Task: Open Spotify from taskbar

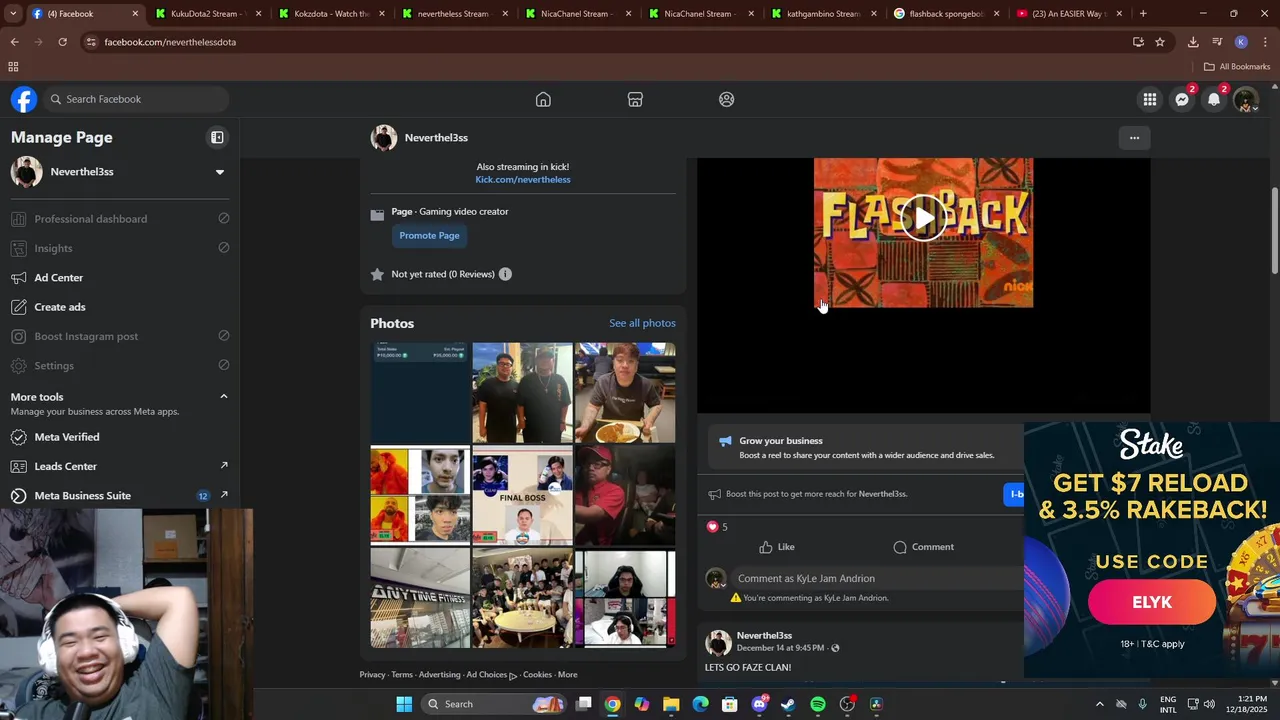Action: pyautogui.click(x=818, y=704)
